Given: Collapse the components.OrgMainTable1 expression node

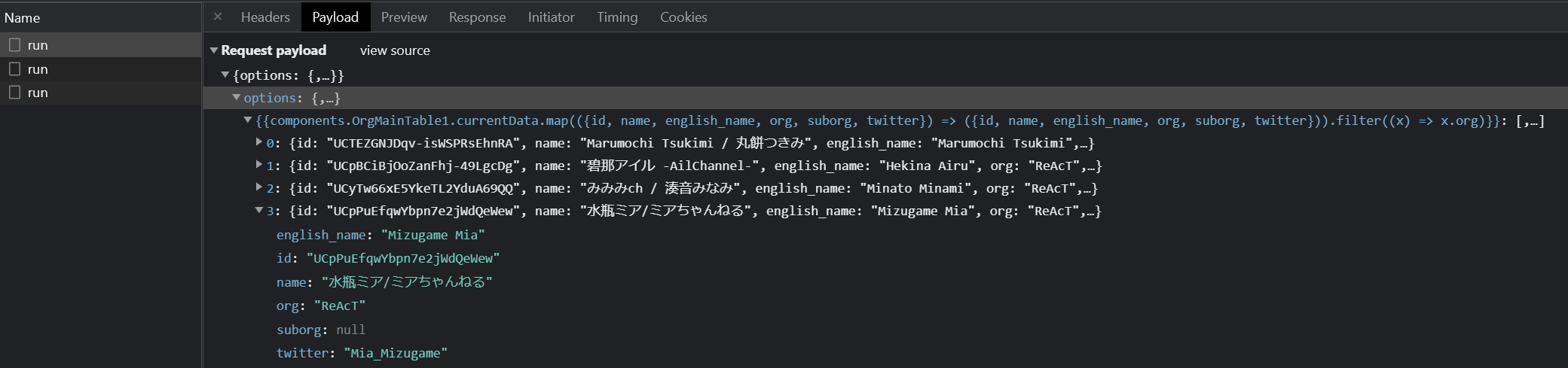Looking at the screenshot, I should coord(248,120).
